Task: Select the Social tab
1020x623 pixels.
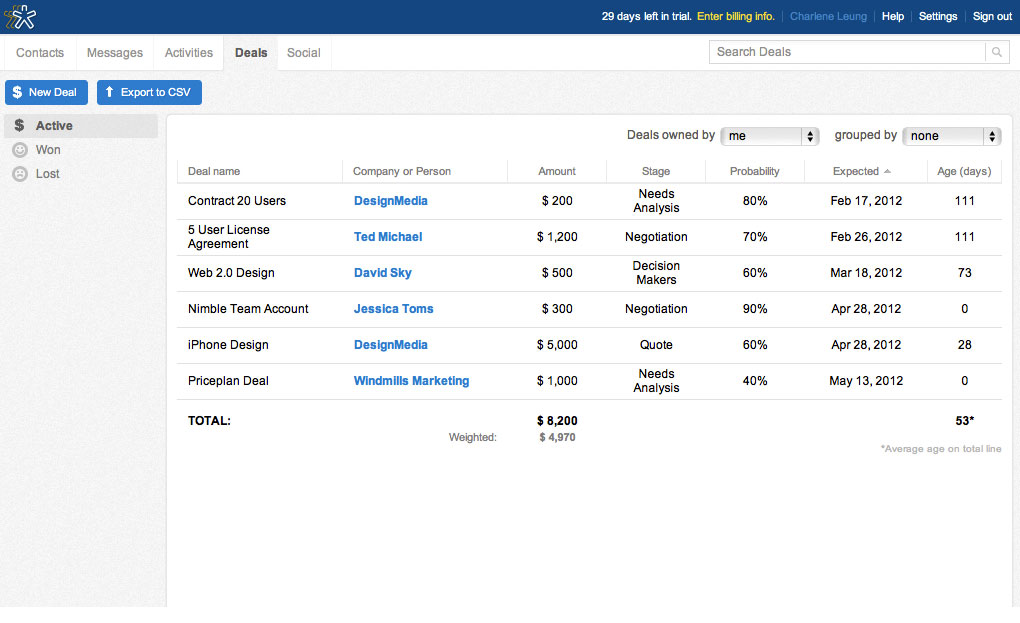Action: [304, 53]
